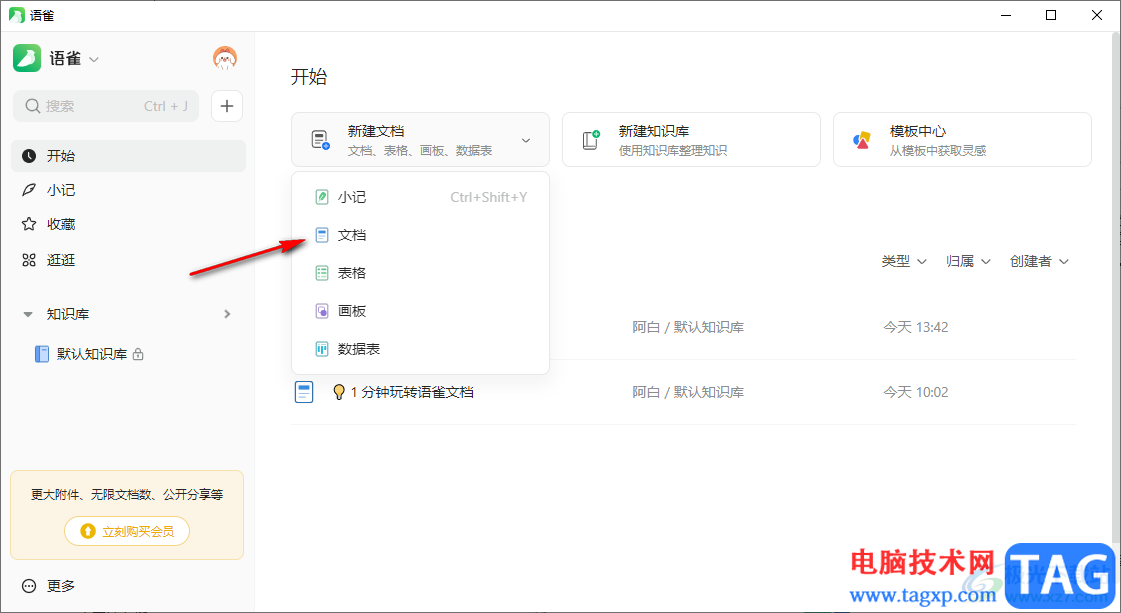The height and width of the screenshot is (613, 1121).
Task: Open the 类型 filter dropdown
Action: [x=904, y=261]
